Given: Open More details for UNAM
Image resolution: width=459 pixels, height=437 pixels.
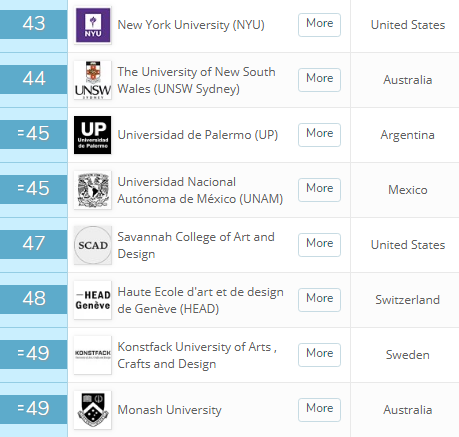Looking at the screenshot, I should point(319,190).
